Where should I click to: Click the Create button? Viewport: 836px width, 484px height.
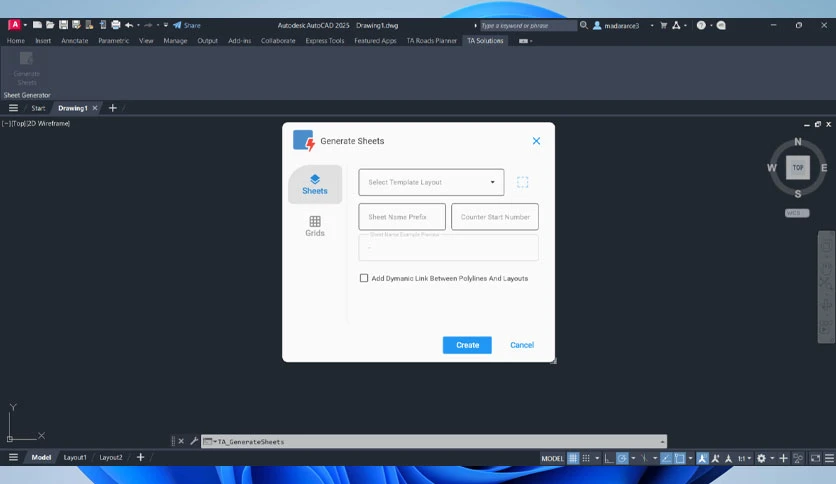[467, 345]
